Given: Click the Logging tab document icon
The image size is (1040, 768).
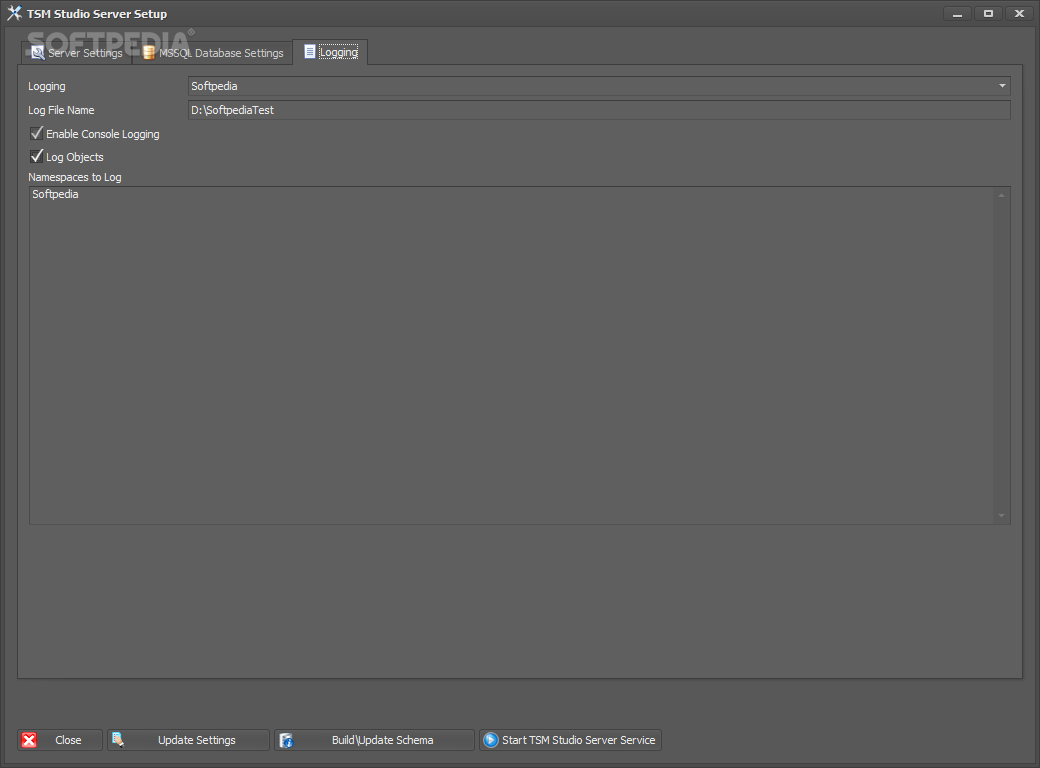Looking at the screenshot, I should pos(309,52).
